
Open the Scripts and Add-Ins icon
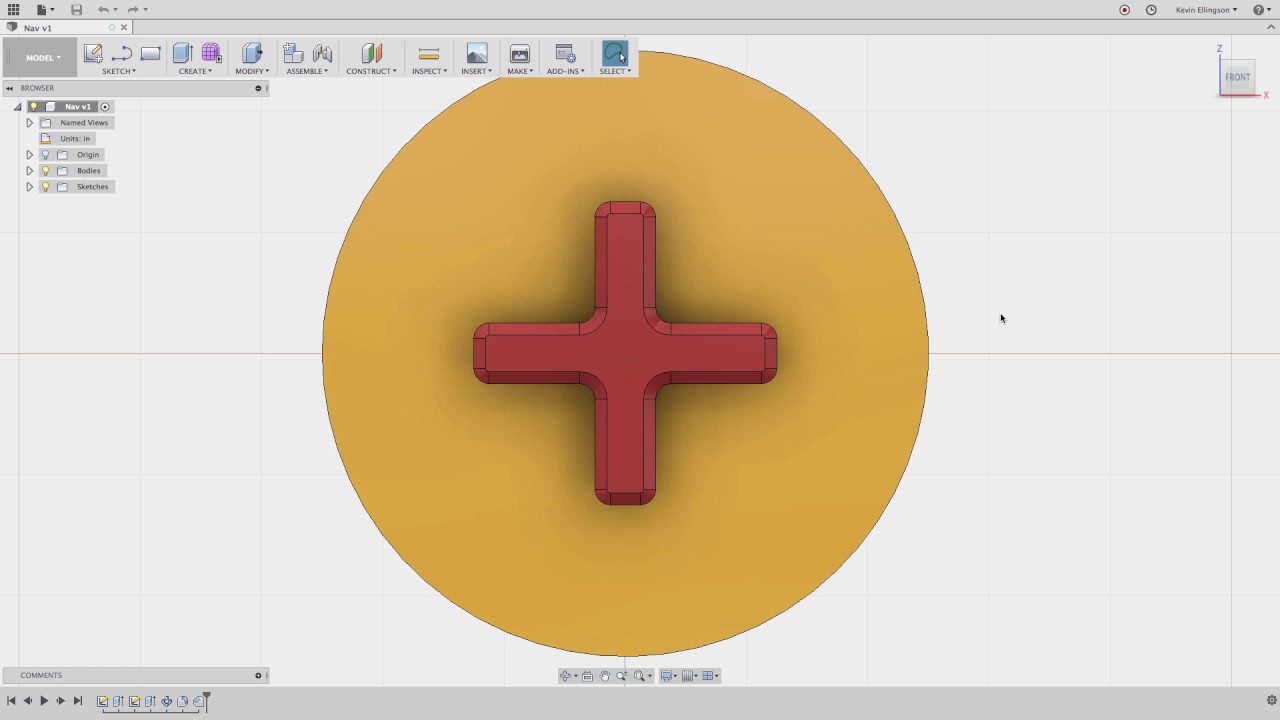coord(565,54)
